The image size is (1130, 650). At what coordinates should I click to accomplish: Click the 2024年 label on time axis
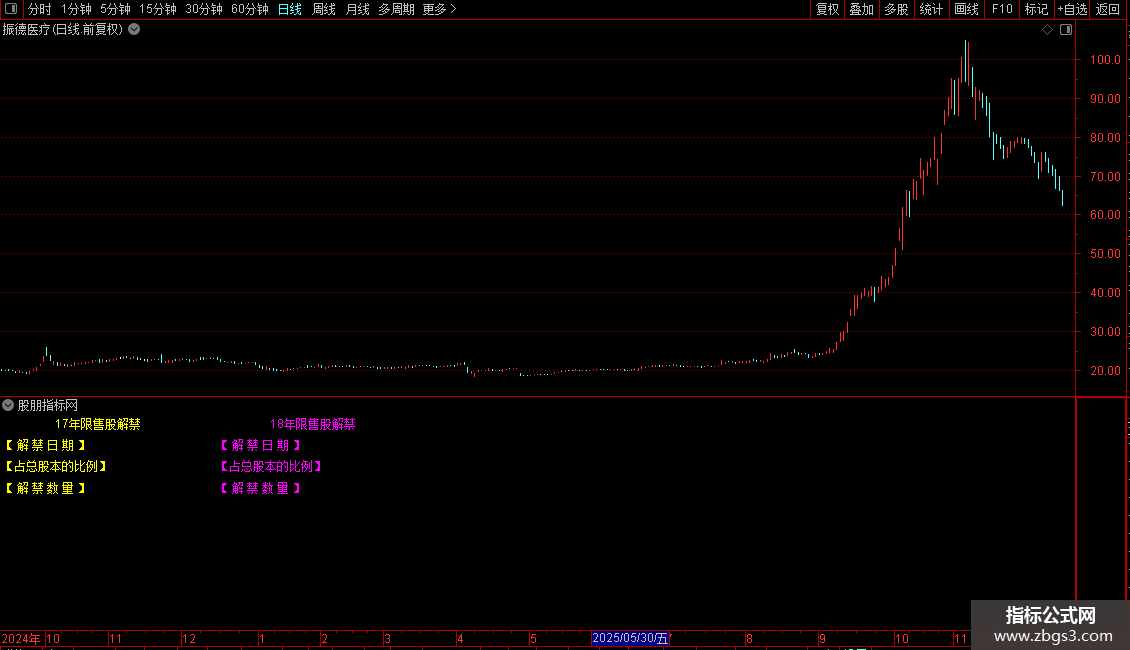[x=21, y=638]
